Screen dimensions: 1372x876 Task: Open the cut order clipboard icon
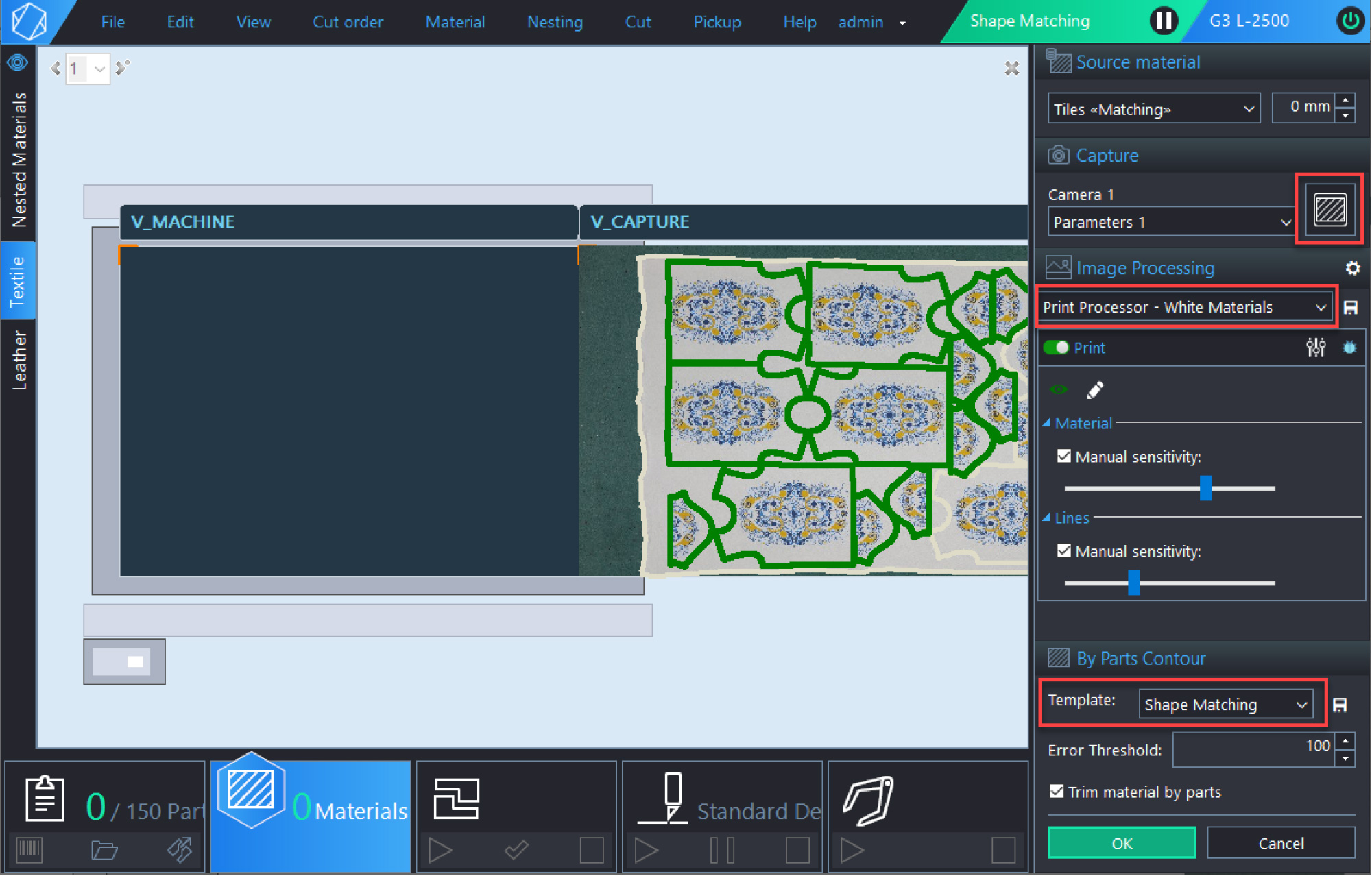45,798
